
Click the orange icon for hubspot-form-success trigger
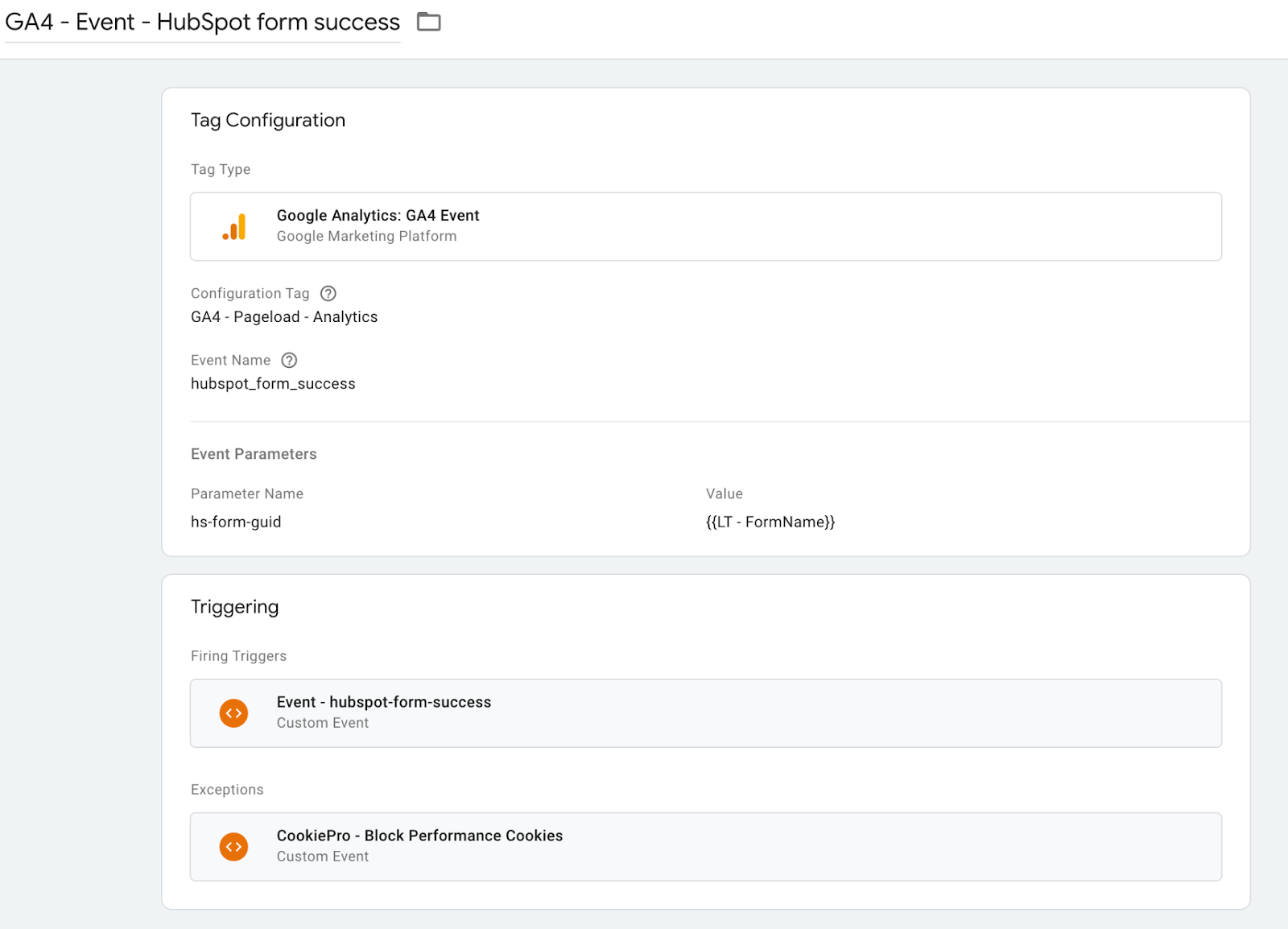click(x=234, y=713)
